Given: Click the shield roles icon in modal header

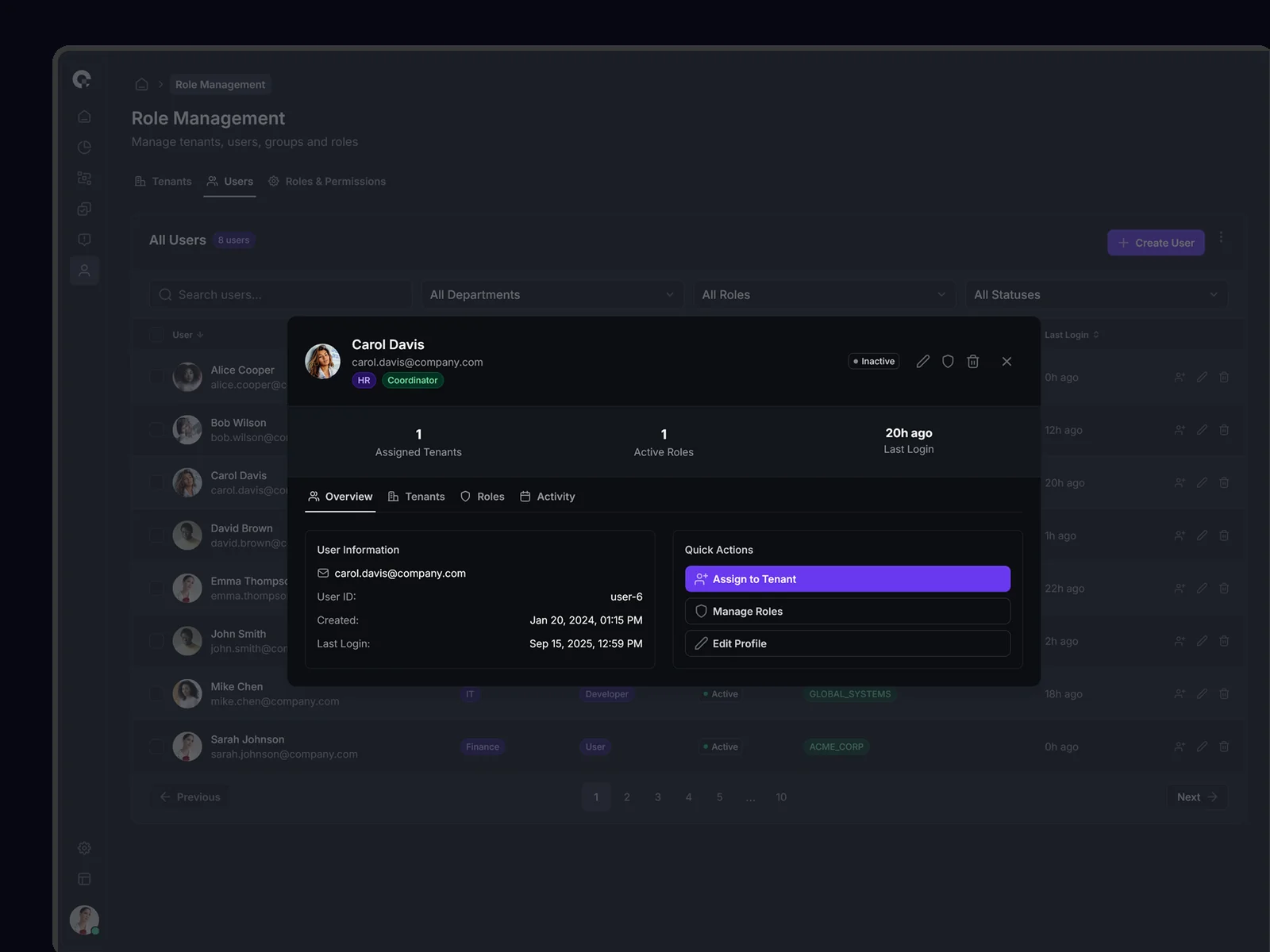Looking at the screenshot, I should pyautogui.click(x=948, y=362).
